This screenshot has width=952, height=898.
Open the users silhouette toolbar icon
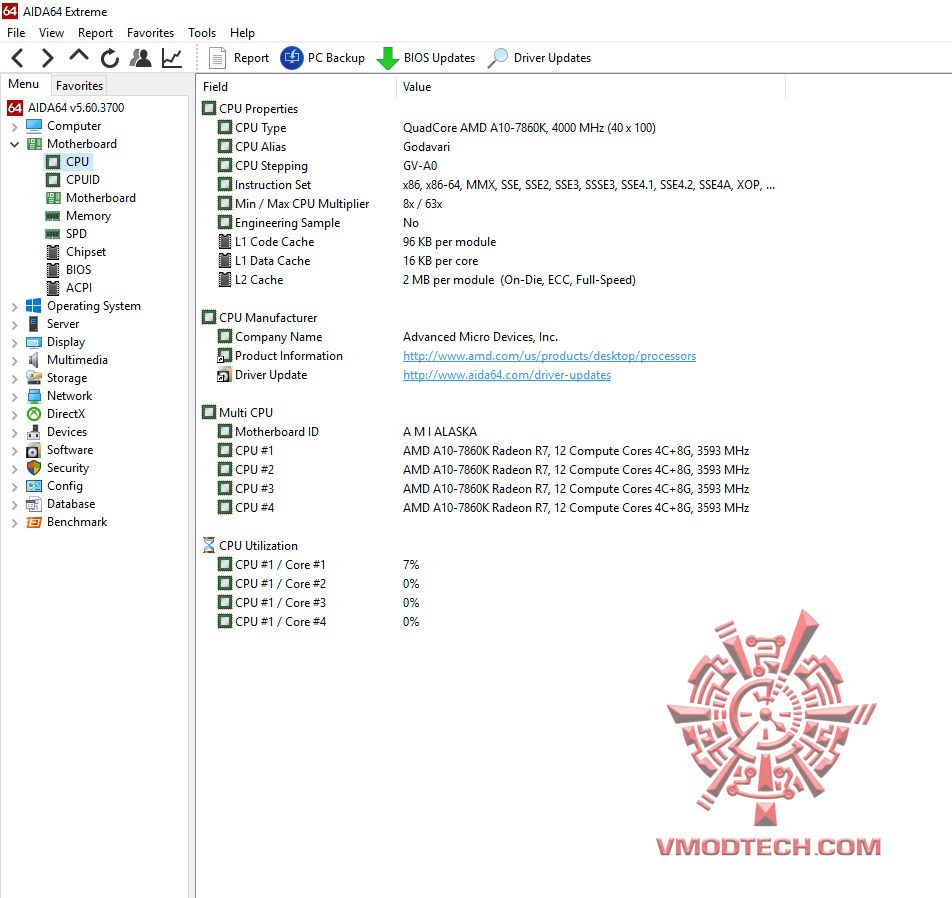pyautogui.click(x=141, y=58)
